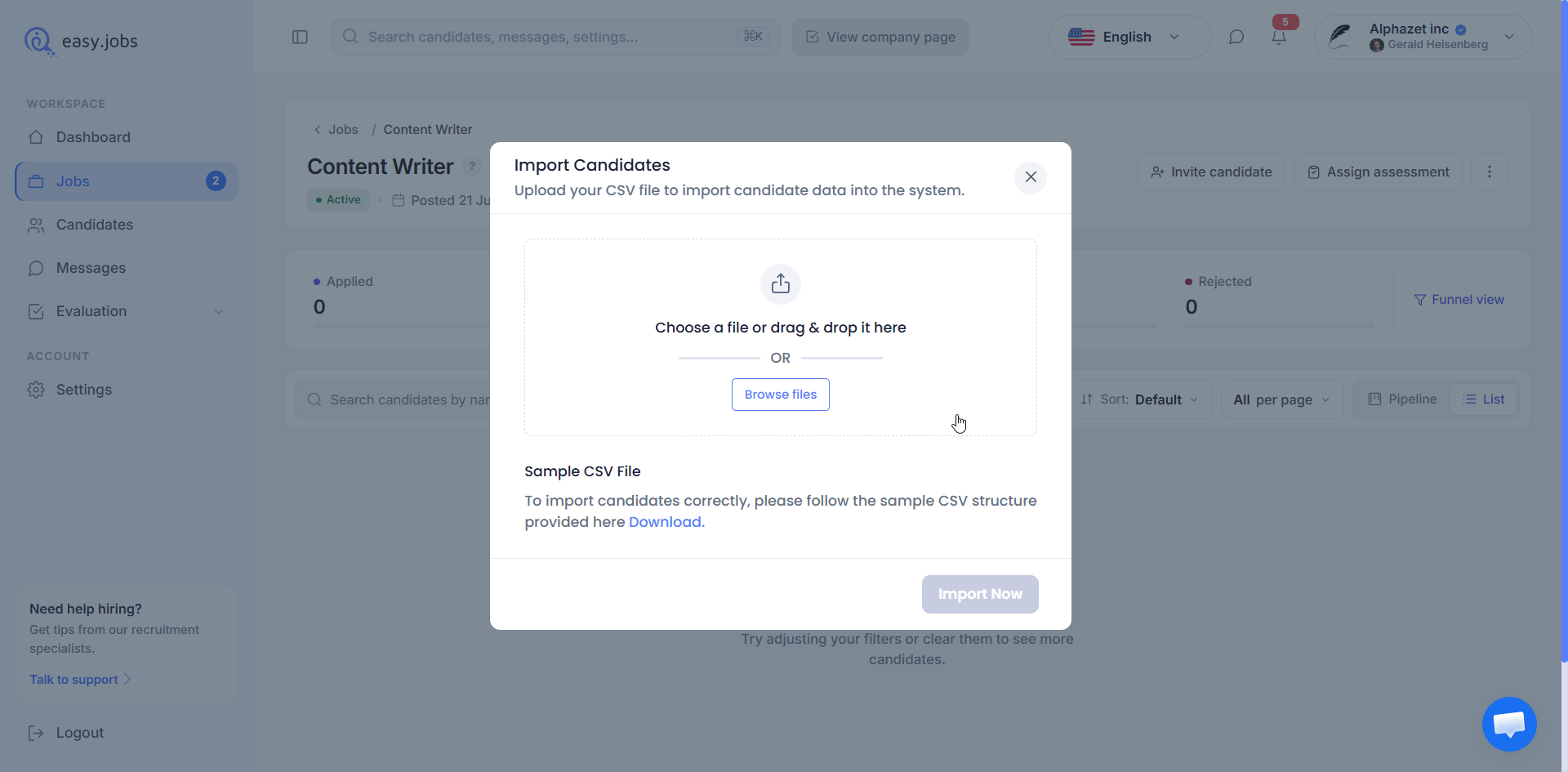Screen dimensions: 1568x772
Task: Switch to List view
Action: (1484, 399)
